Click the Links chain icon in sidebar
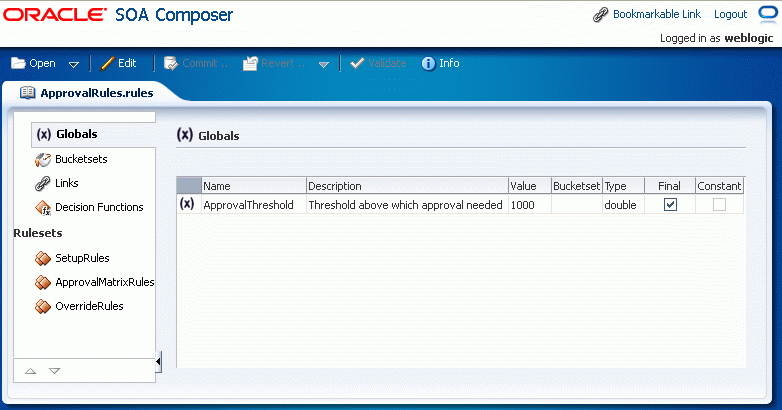Viewport: 782px width, 410px height. pyautogui.click(x=42, y=184)
